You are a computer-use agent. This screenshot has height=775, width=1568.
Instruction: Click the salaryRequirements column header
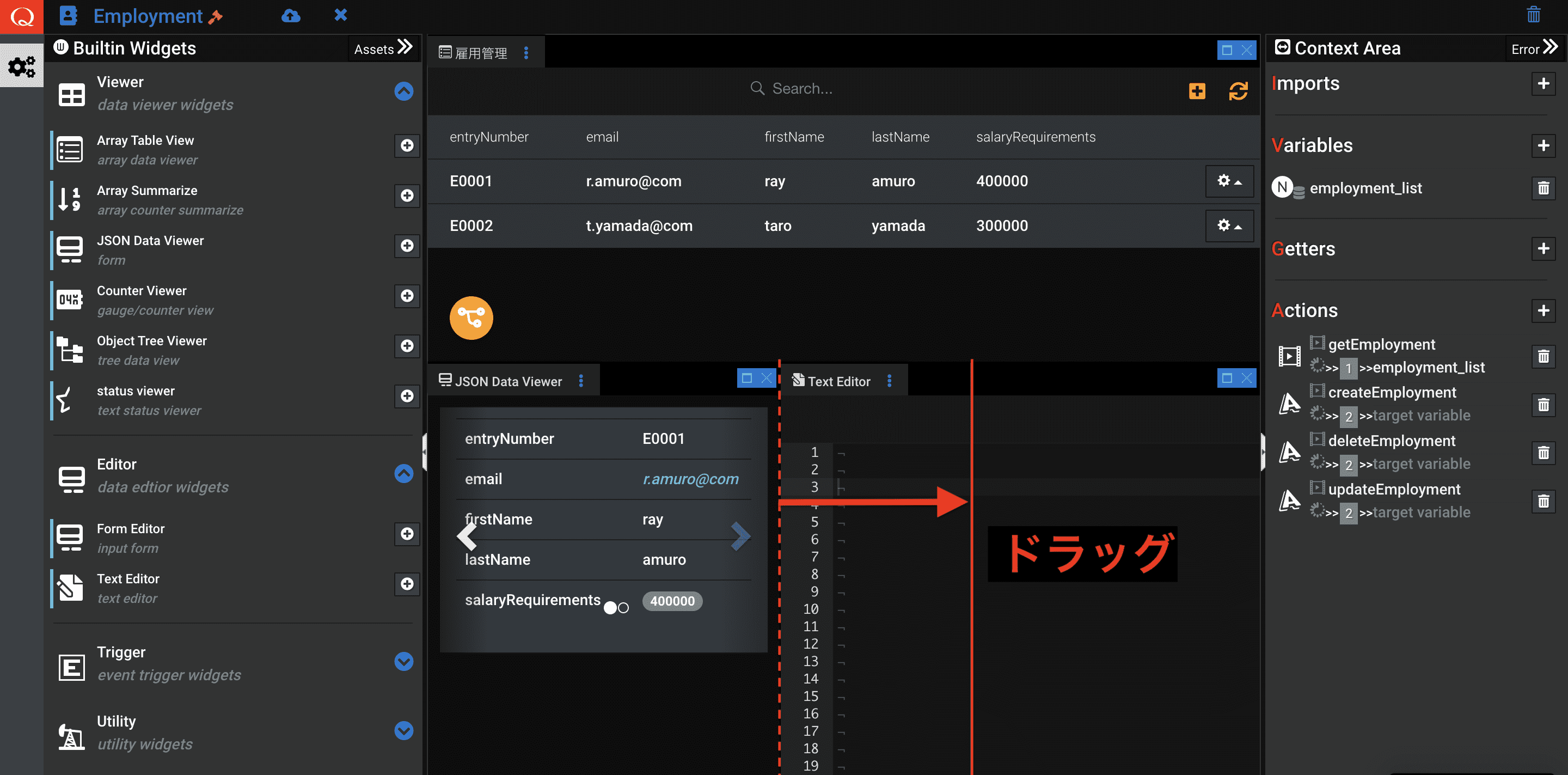coord(1036,137)
